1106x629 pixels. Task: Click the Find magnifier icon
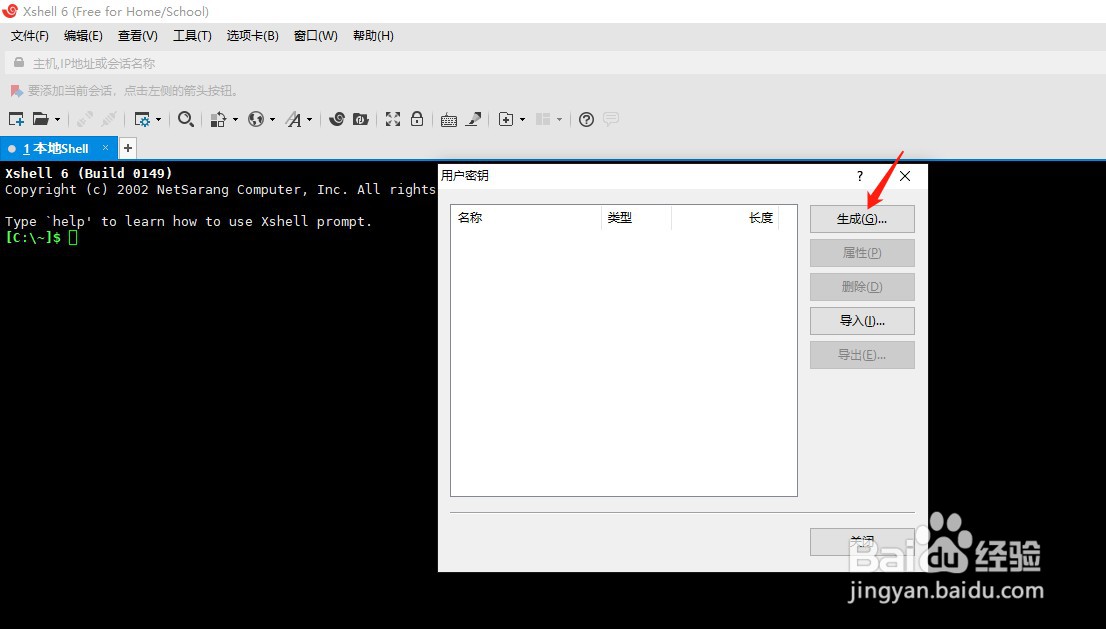click(186, 119)
